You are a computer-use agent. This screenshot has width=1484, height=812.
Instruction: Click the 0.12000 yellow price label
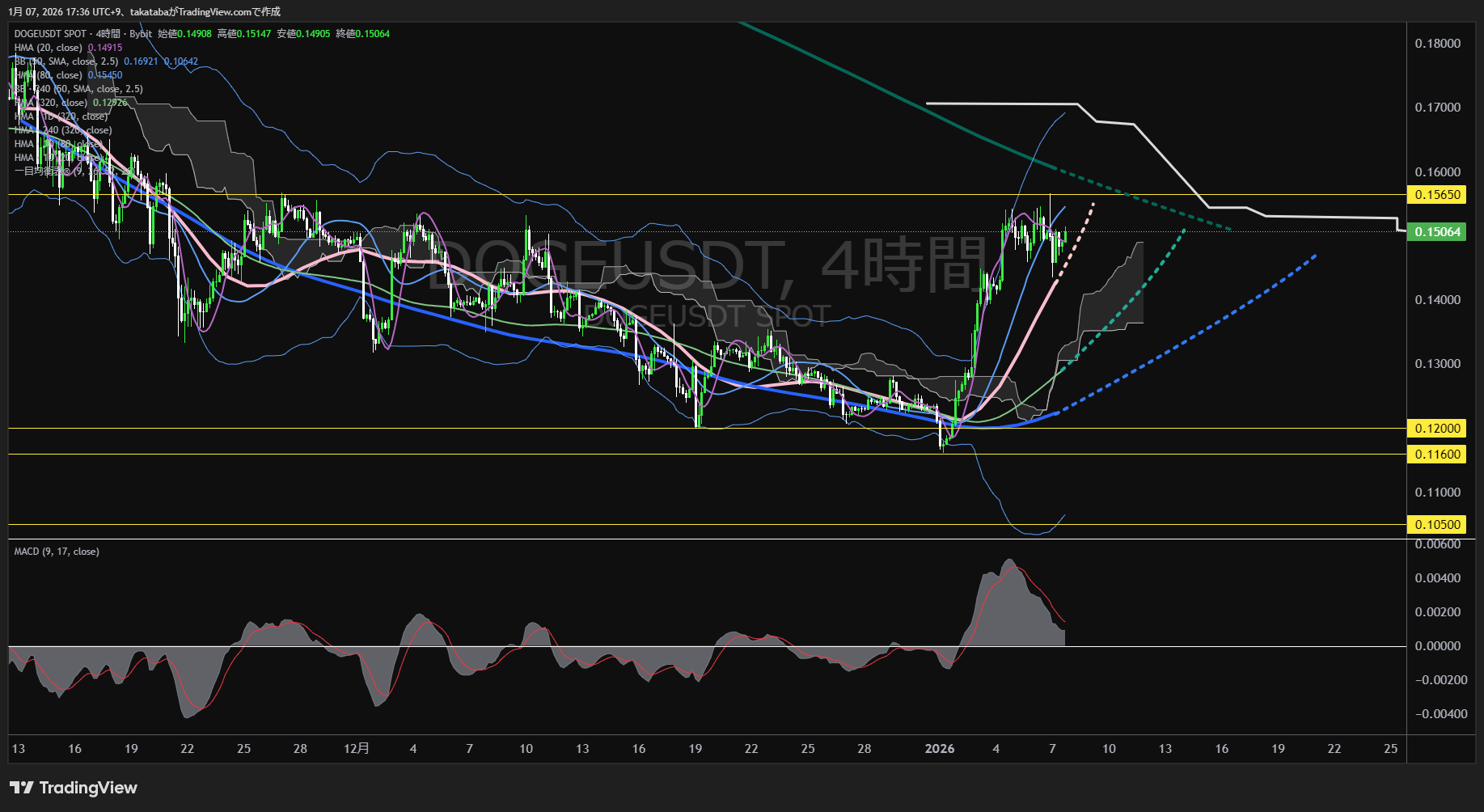coord(1437,429)
